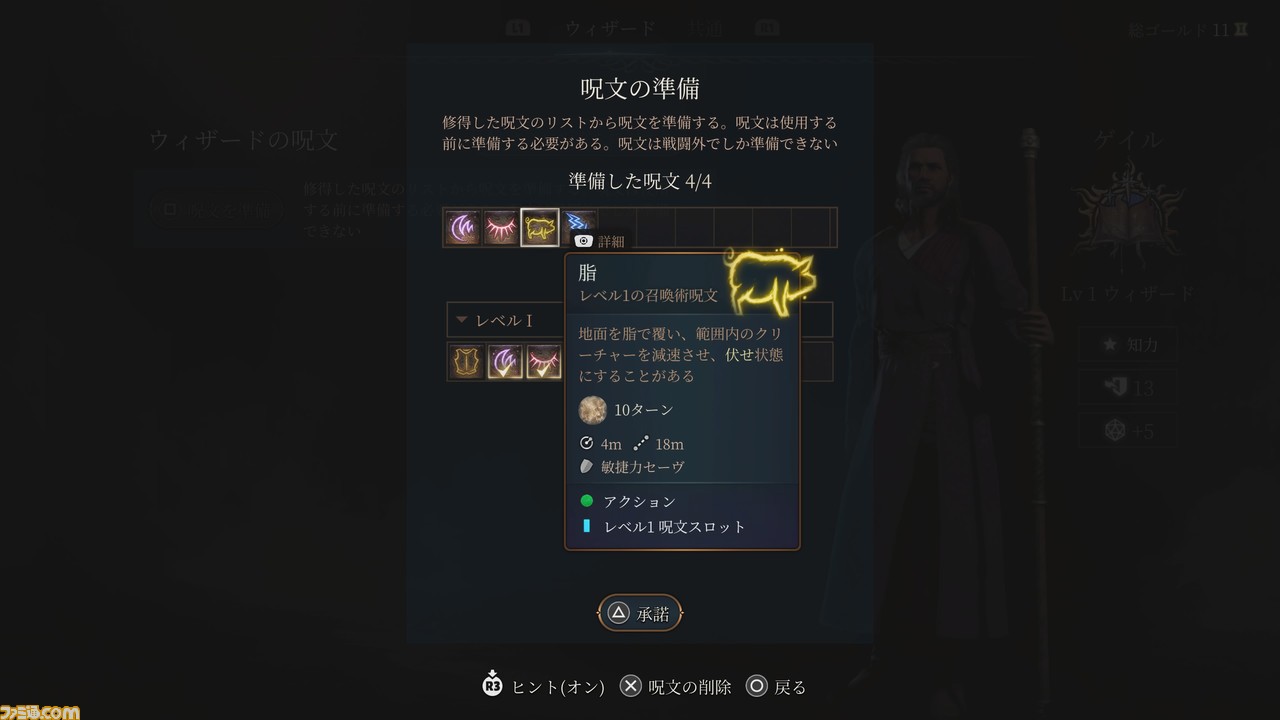Confirm with the 承諾 button

640,613
